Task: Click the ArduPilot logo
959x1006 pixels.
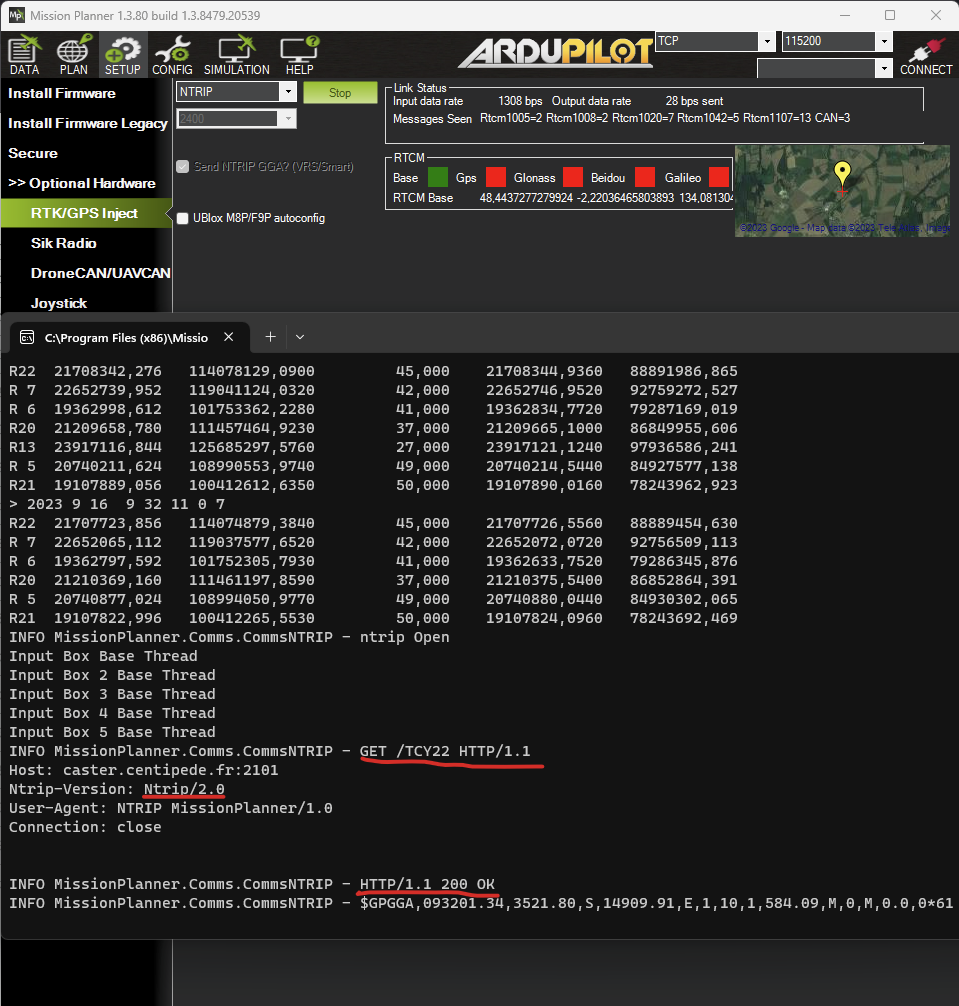Action: click(556, 53)
